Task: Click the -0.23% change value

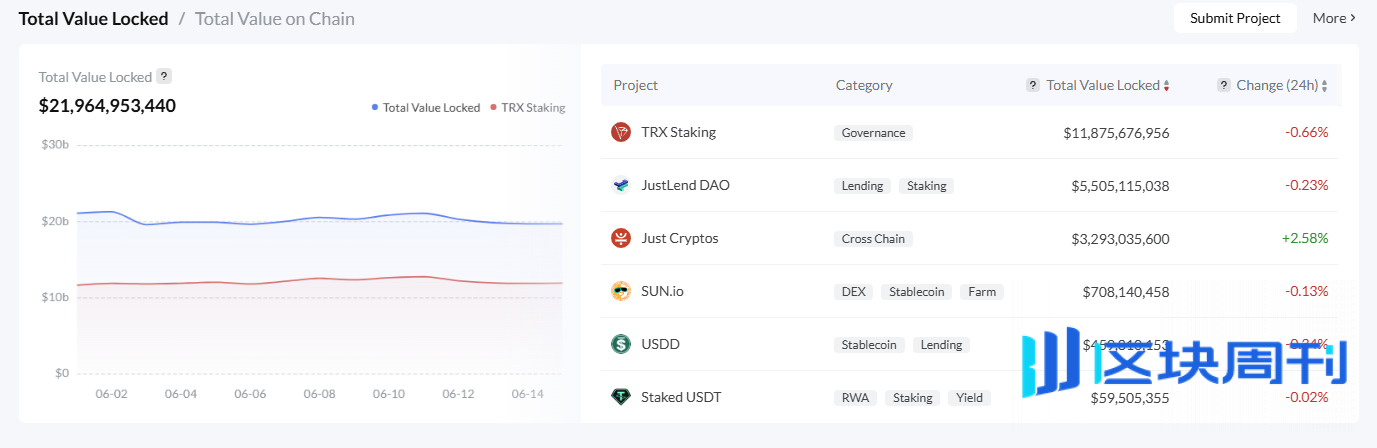Action: click(x=1307, y=185)
